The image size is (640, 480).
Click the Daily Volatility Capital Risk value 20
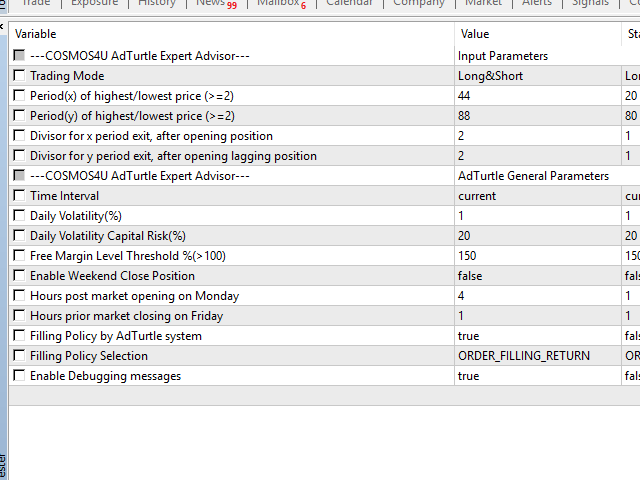(465, 236)
